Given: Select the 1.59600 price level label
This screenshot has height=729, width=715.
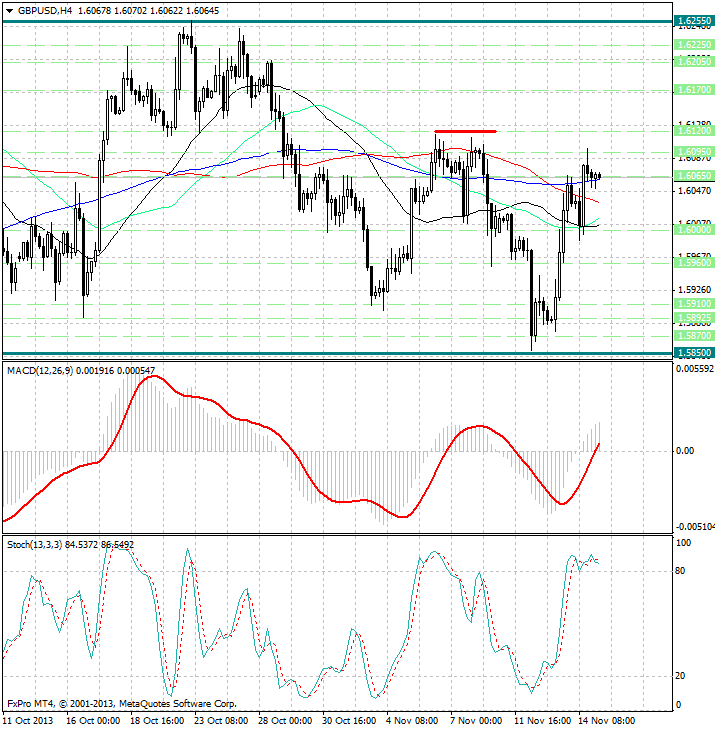Looking at the screenshot, I should tap(694, 263).
